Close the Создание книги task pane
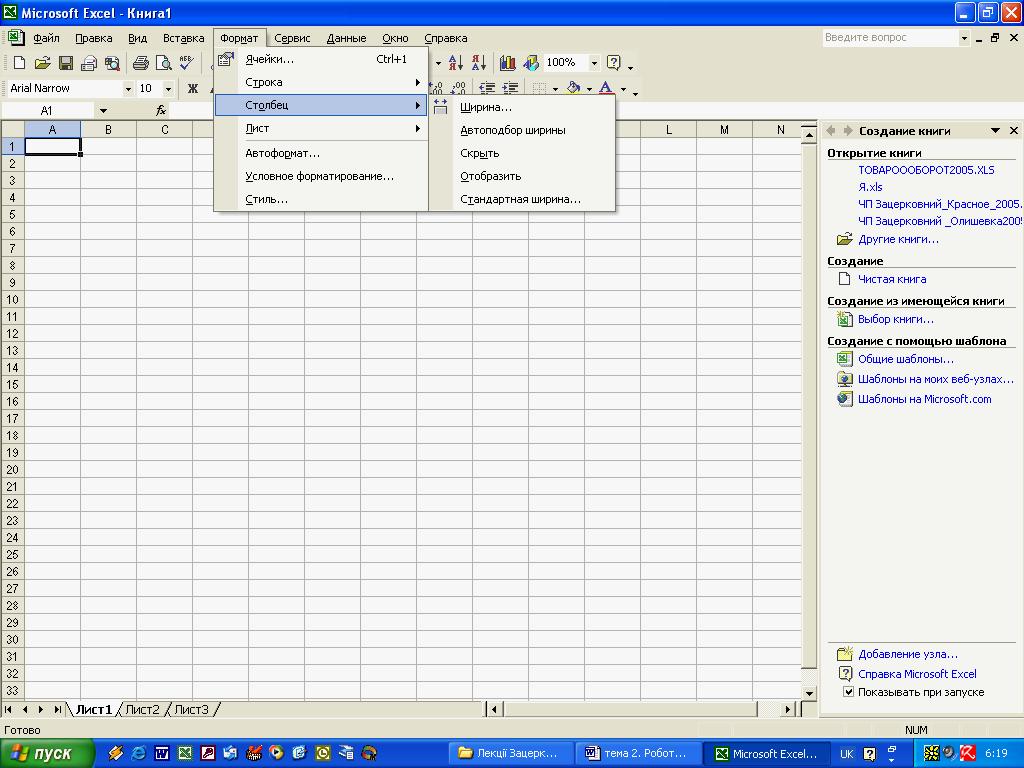Image resolution: width=1024 pixels, height=768 pixels. (1014, 131)
